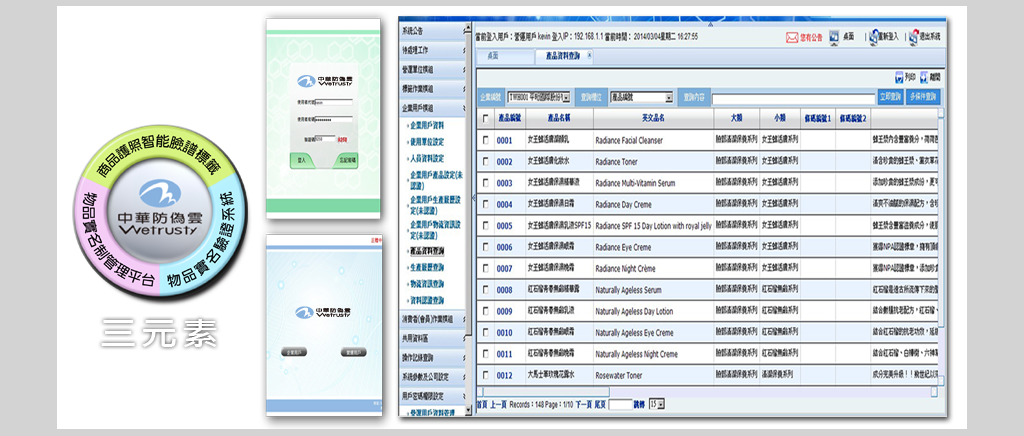Click the exit system icon in header
The image size is (1024, 436).
pos(914,37)
